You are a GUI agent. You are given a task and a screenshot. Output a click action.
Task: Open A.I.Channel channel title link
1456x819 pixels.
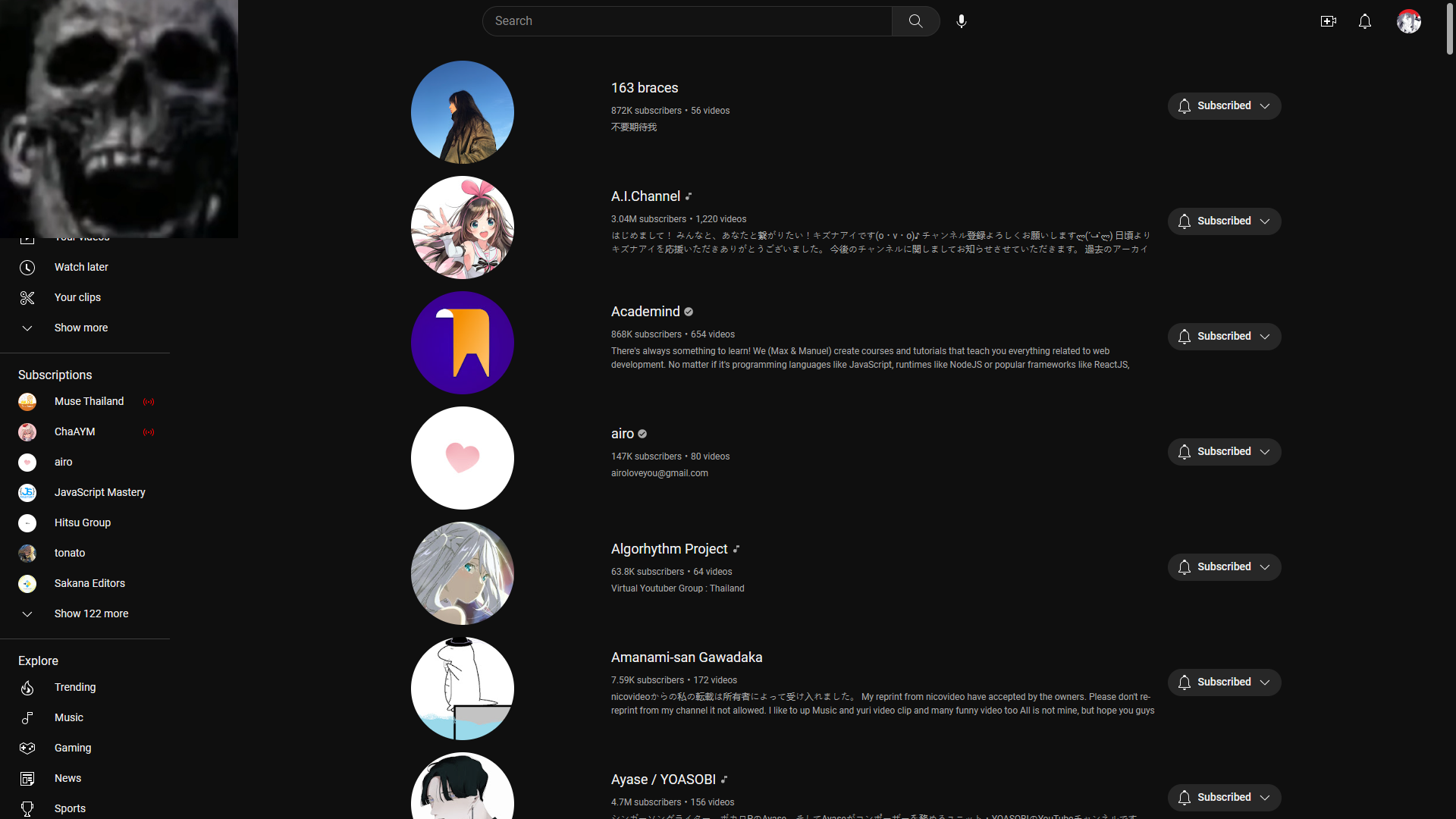click(x=645, y=196)
